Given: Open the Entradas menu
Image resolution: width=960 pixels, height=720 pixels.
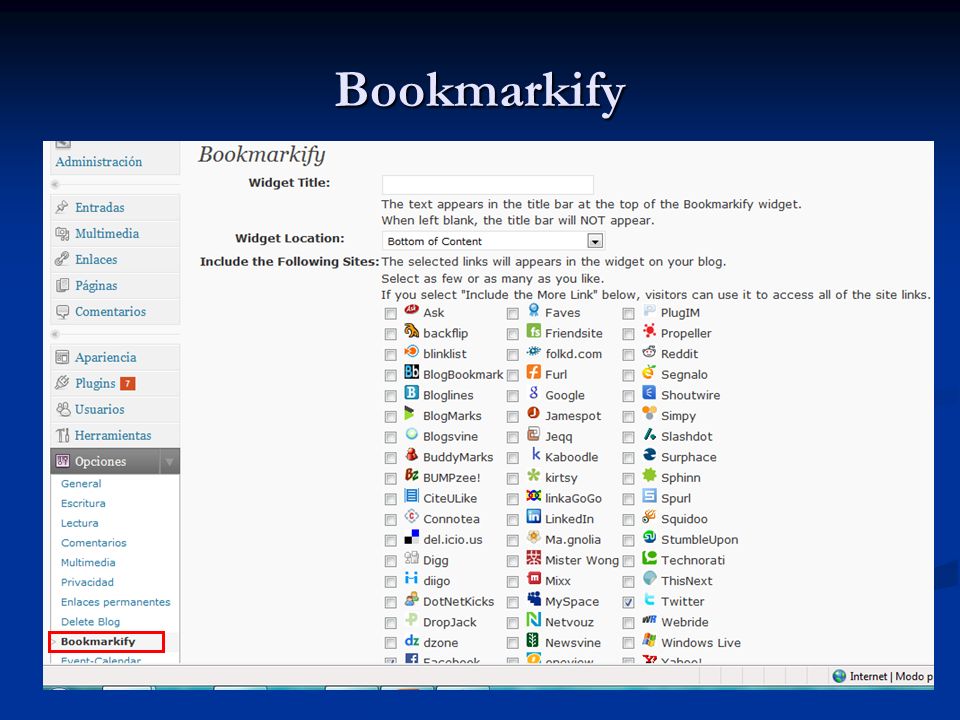Looking at the screenshot, I should point(99,208).
